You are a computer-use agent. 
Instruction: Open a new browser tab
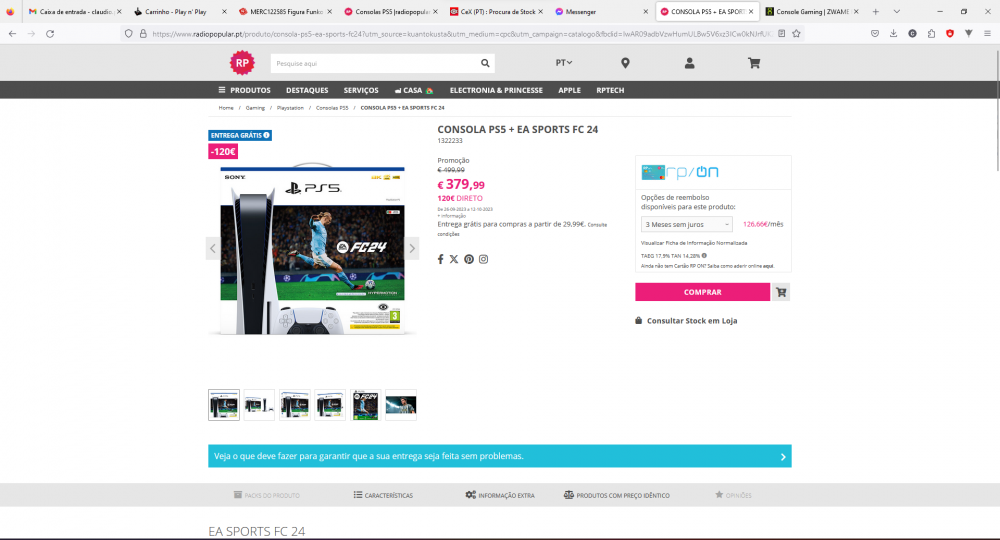(876, 11)
